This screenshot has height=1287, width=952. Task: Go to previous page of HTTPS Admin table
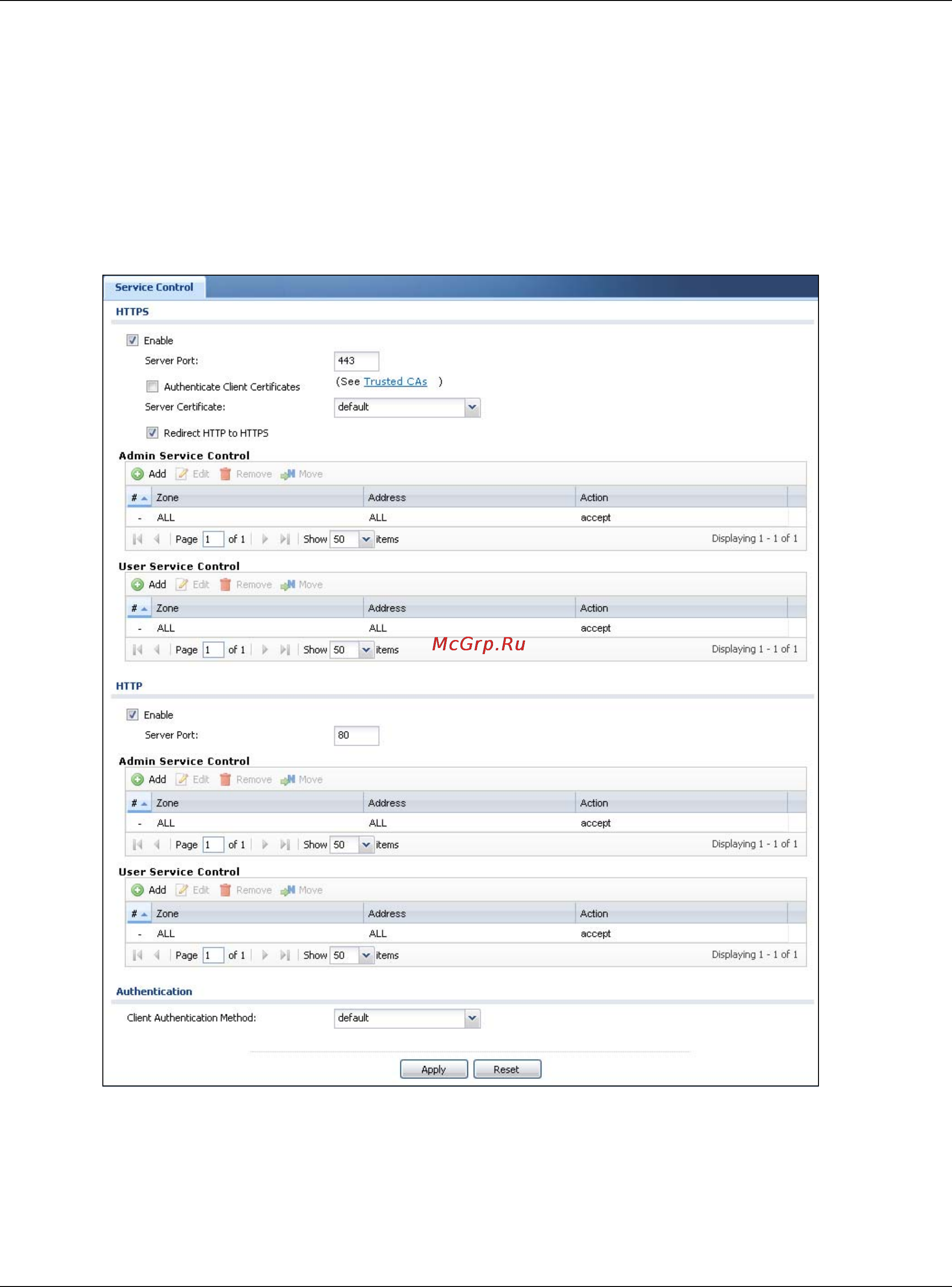[157, 539]
